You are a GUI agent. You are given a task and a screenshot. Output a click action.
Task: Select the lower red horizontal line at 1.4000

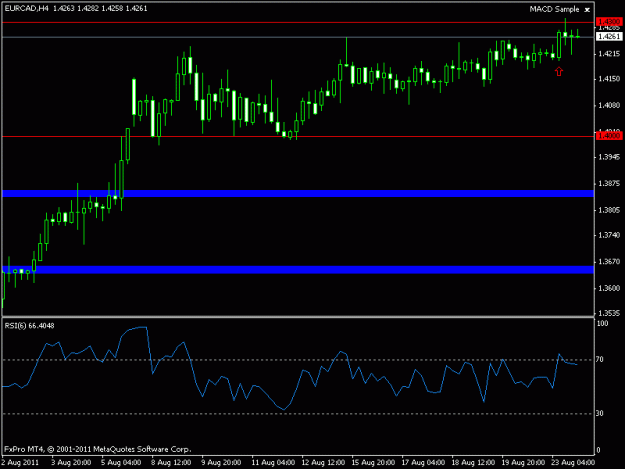pyautogui.click(x=298, y=137)
